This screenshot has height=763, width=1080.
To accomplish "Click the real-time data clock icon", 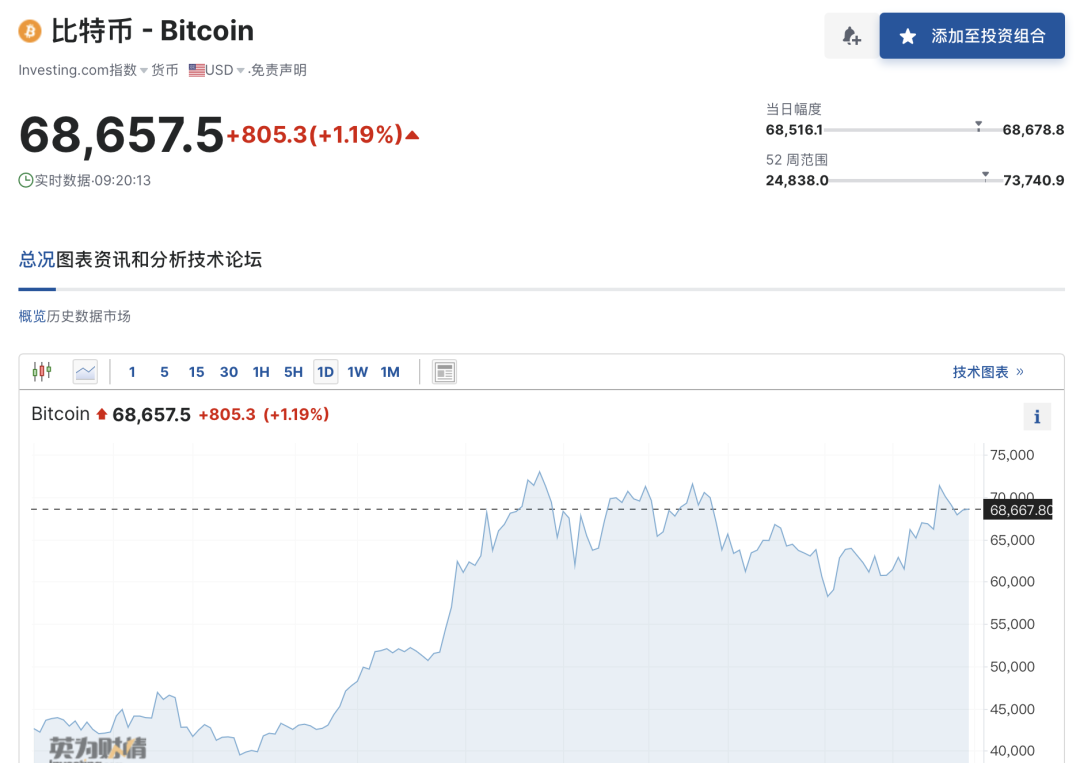I will (x=25, y=180).
